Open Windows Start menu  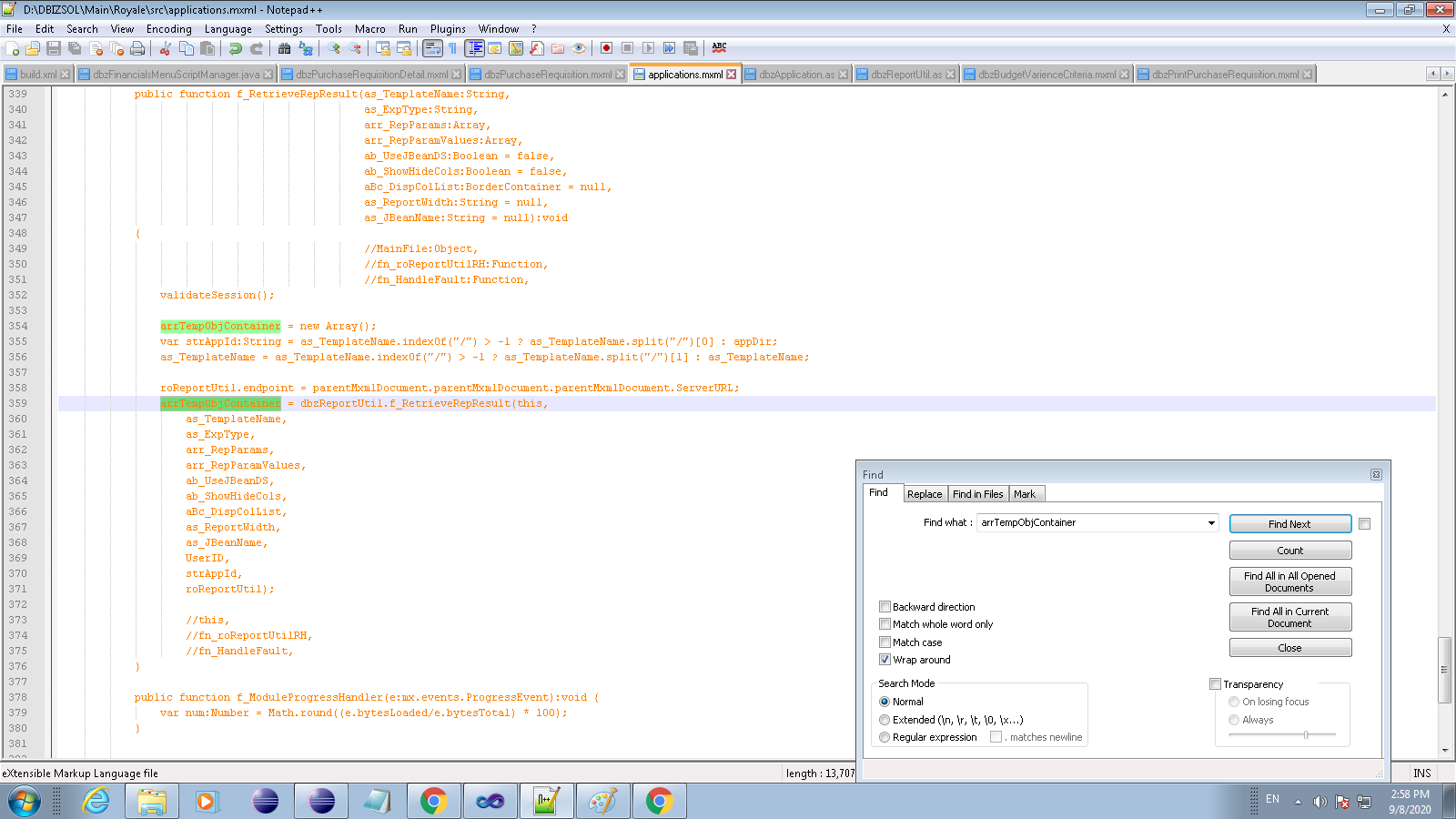coord(25,802)
